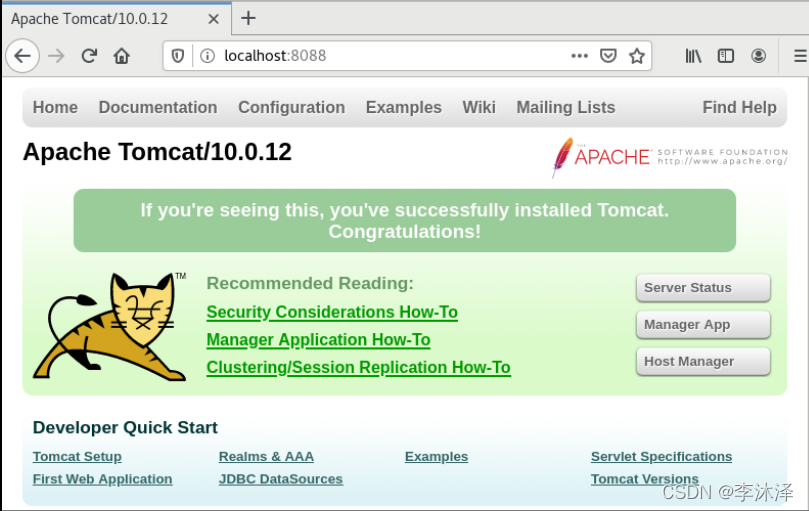
Task: Click the Apache Tomcat/10.0.12 page heading
Action: 157,152
